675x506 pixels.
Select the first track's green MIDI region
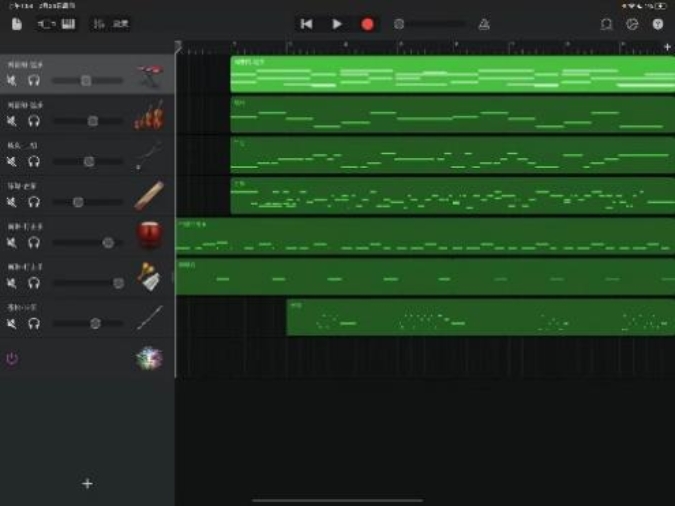point(450,75)
